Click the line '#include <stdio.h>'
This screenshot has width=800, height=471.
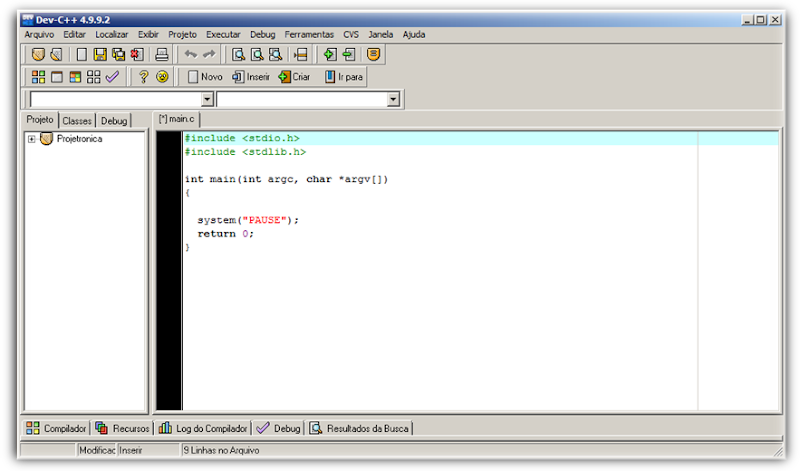click(242, 138)
